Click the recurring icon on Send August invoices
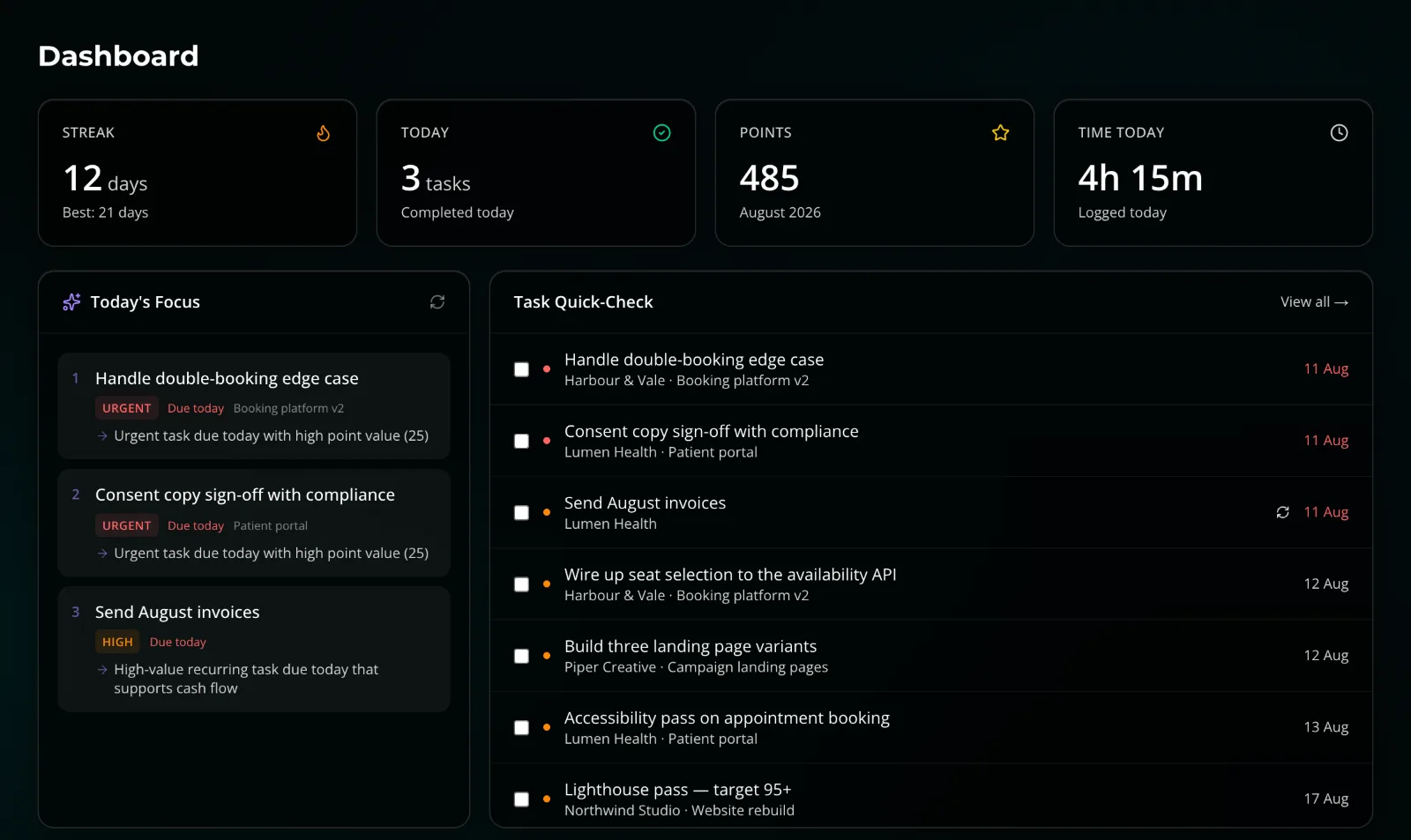 [x=1283, y=512]
